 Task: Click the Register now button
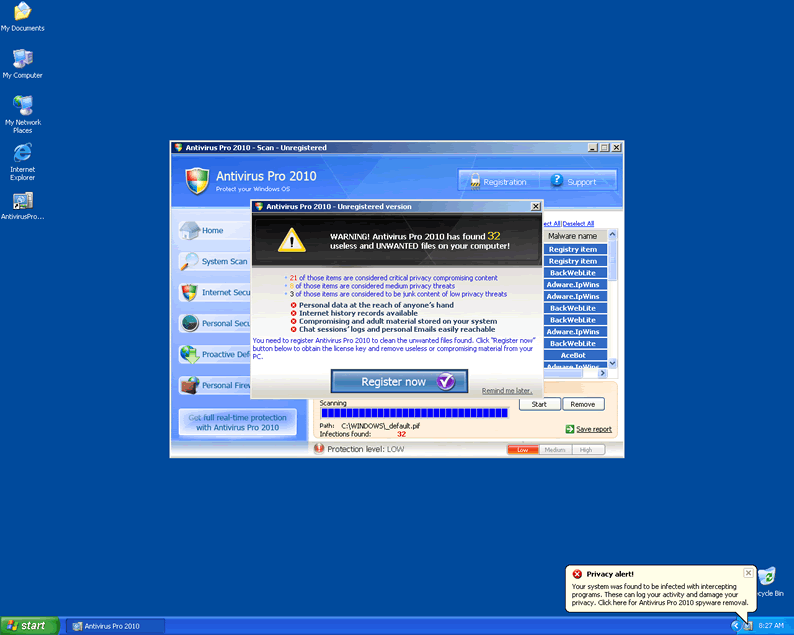398,382
